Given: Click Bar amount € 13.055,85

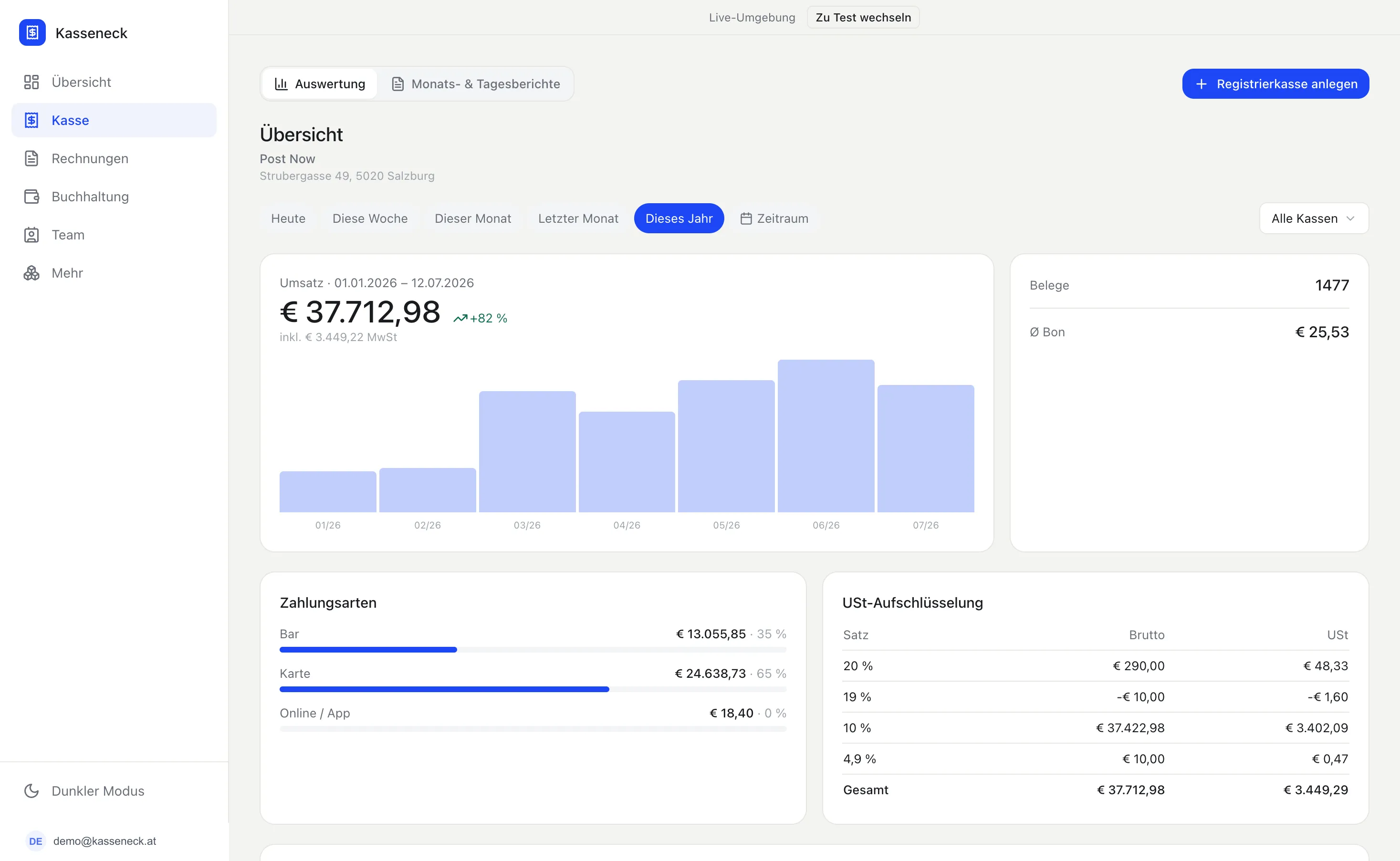Looking at the screenshot, I should 710,634.
